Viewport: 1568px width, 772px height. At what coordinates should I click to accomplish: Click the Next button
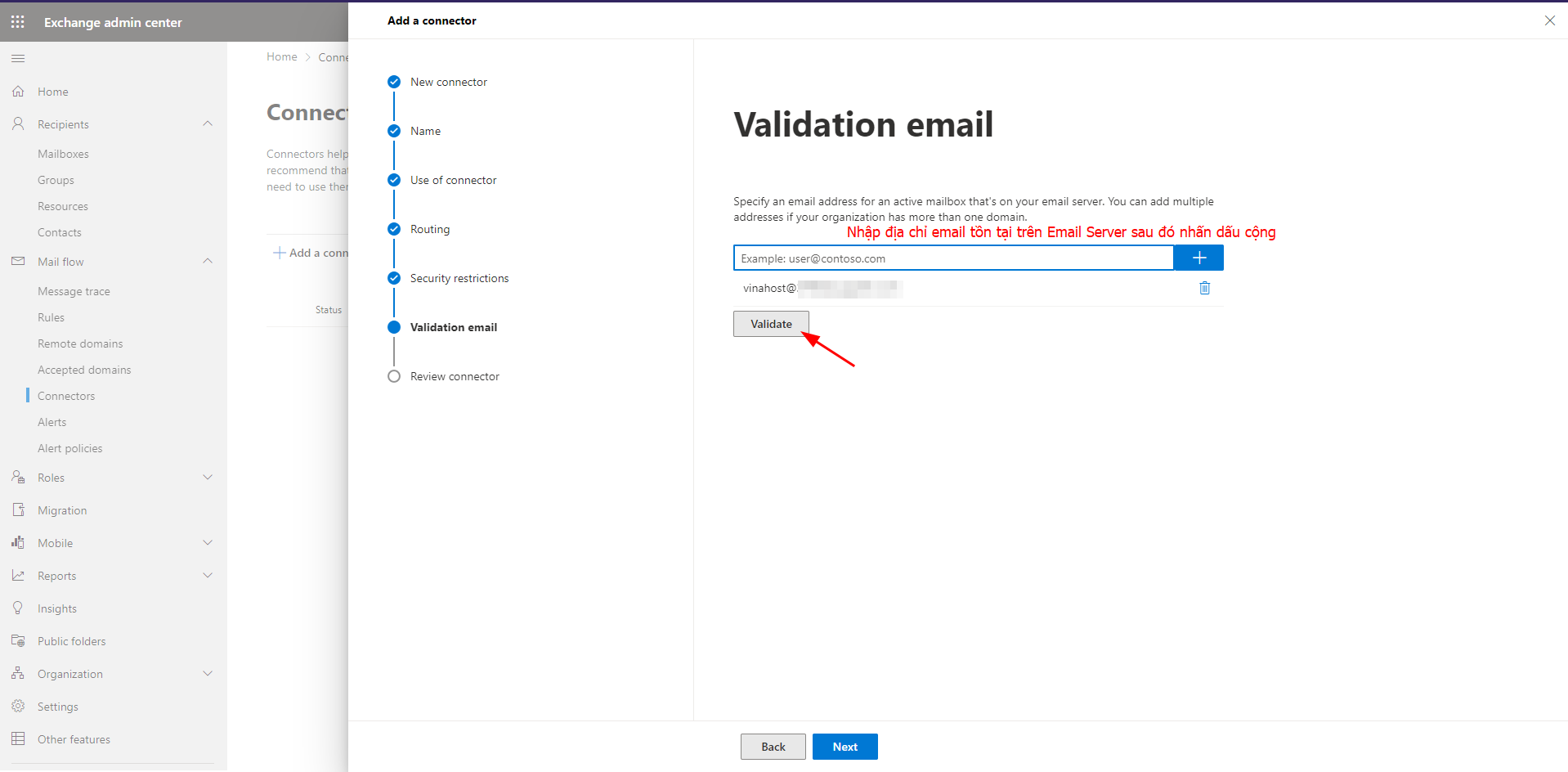point(844,747)
